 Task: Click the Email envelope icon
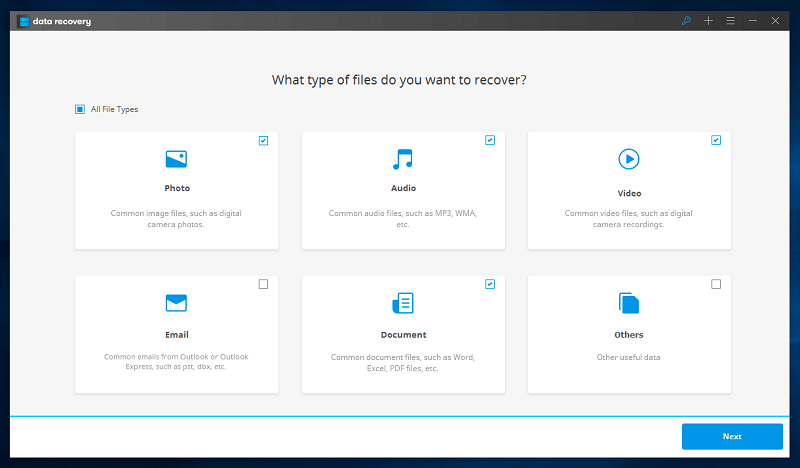click(x=176, y=303)
